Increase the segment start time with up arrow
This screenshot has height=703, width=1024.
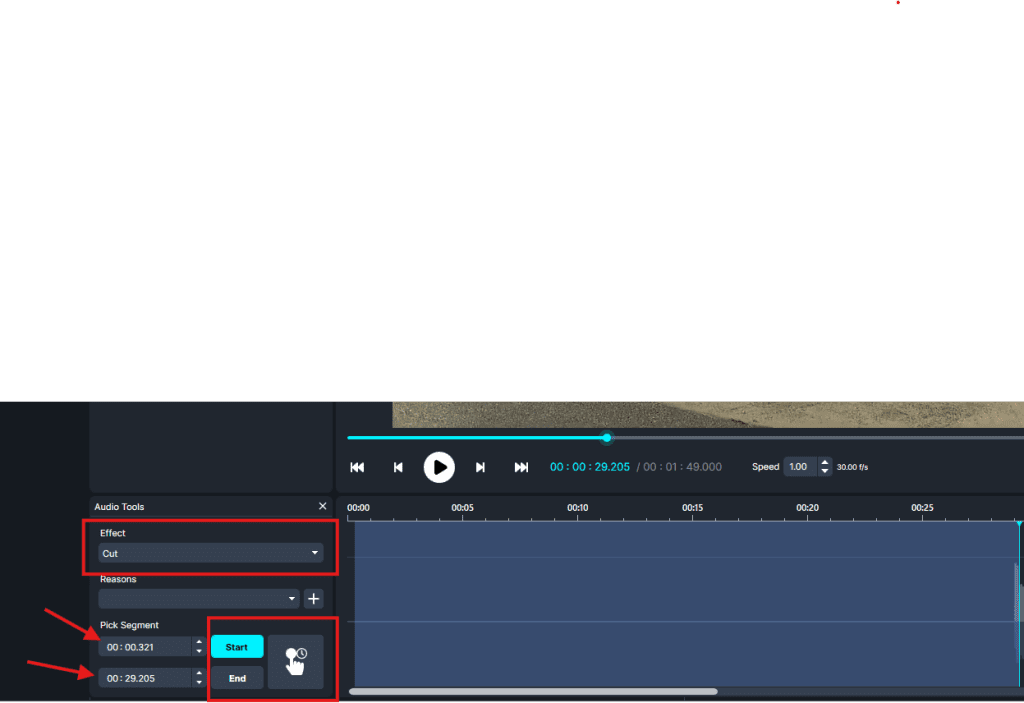click(x=199, y=642)
